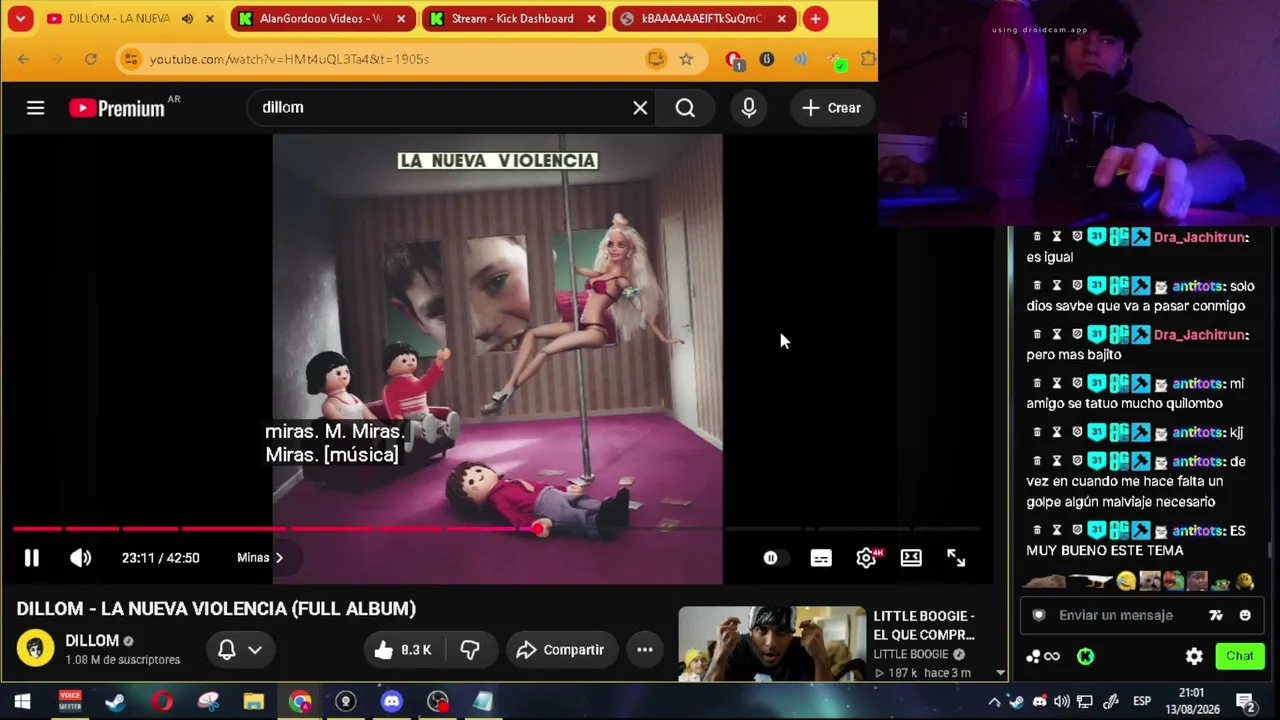Bookmark this page with the star
The height and width of the screenshot is (720, 1280).
click(686, 60)
